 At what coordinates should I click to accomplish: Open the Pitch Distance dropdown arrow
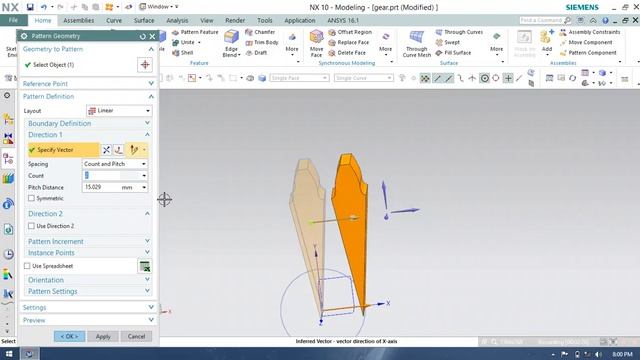click(x=144, y=187)
